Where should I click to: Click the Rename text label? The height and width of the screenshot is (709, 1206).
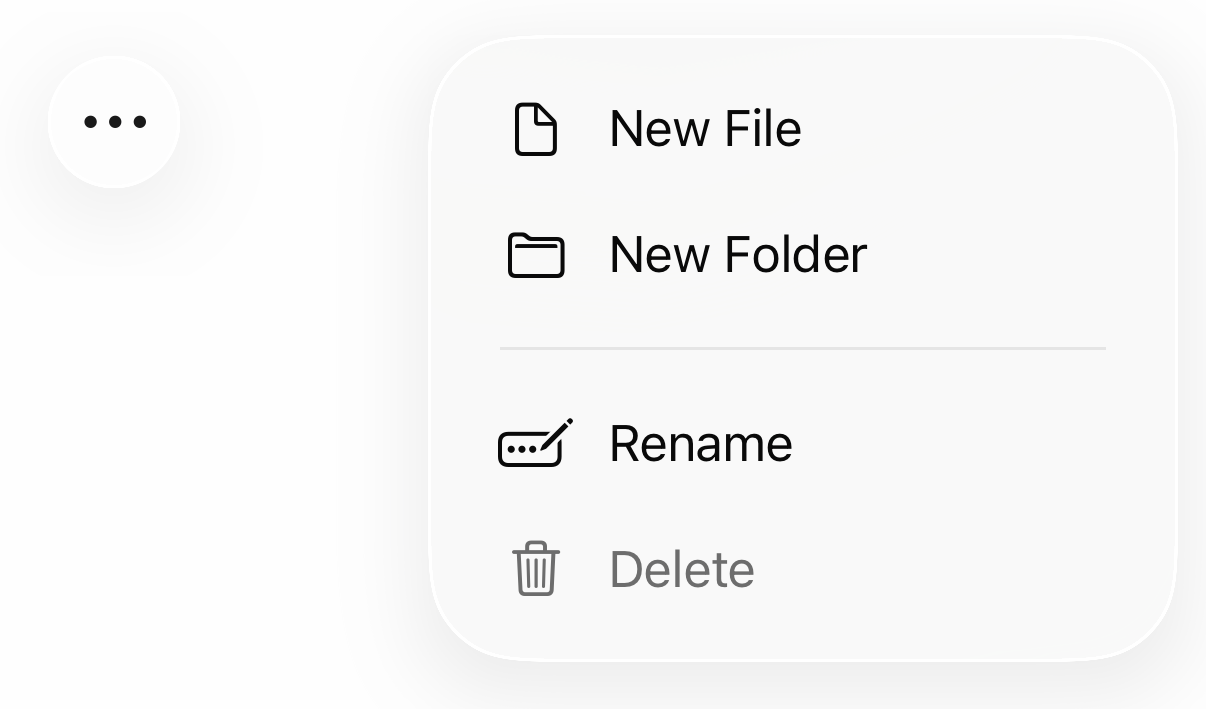pos(700,443)
